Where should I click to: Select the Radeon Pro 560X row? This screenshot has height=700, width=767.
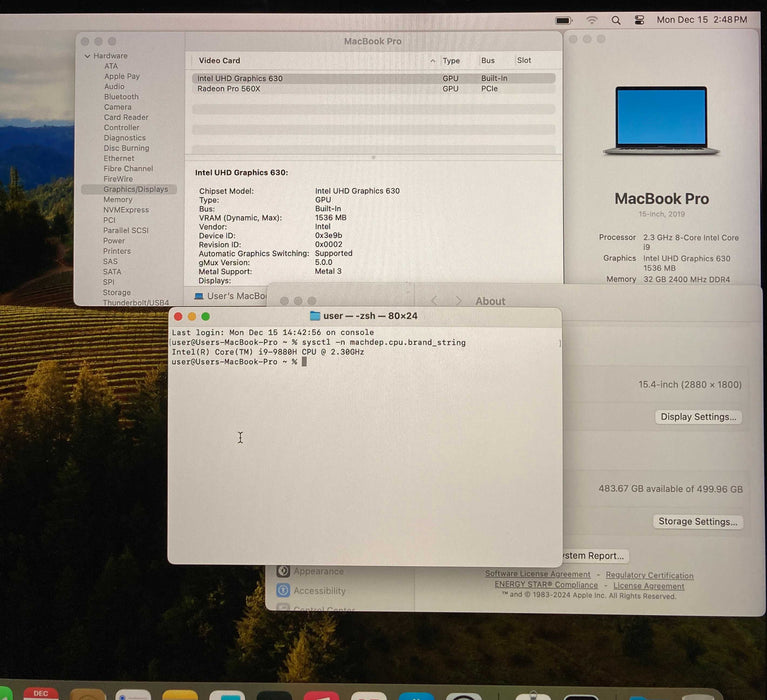373,89
